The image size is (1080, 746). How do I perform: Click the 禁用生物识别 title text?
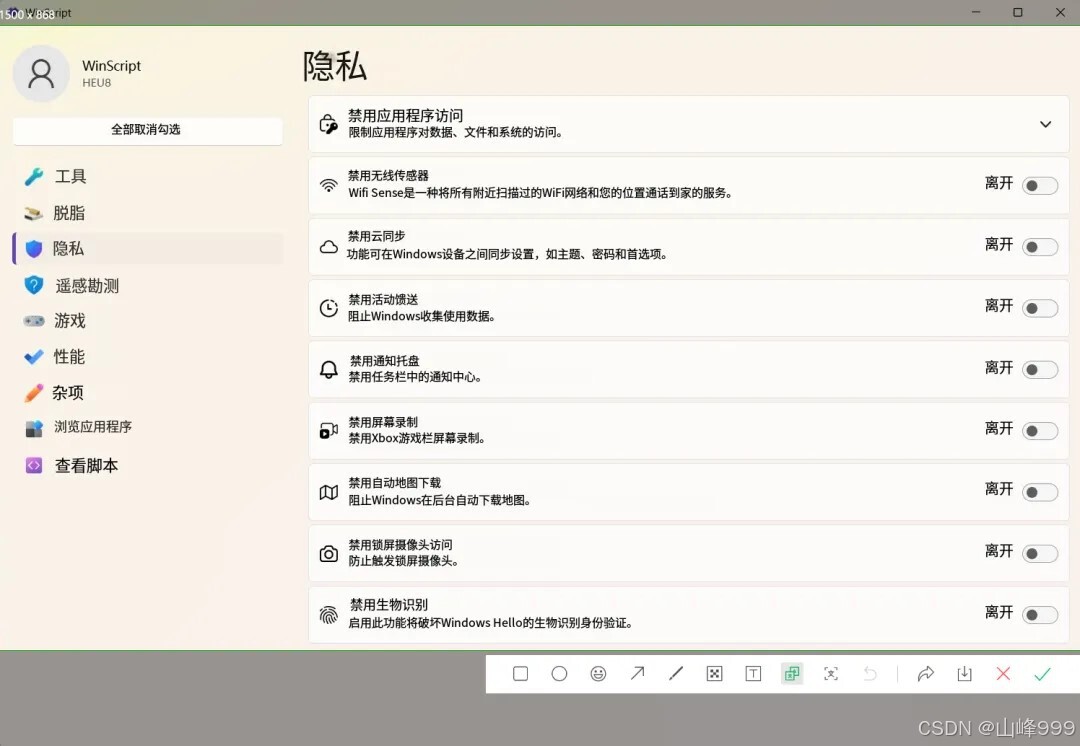pos(388,605)
